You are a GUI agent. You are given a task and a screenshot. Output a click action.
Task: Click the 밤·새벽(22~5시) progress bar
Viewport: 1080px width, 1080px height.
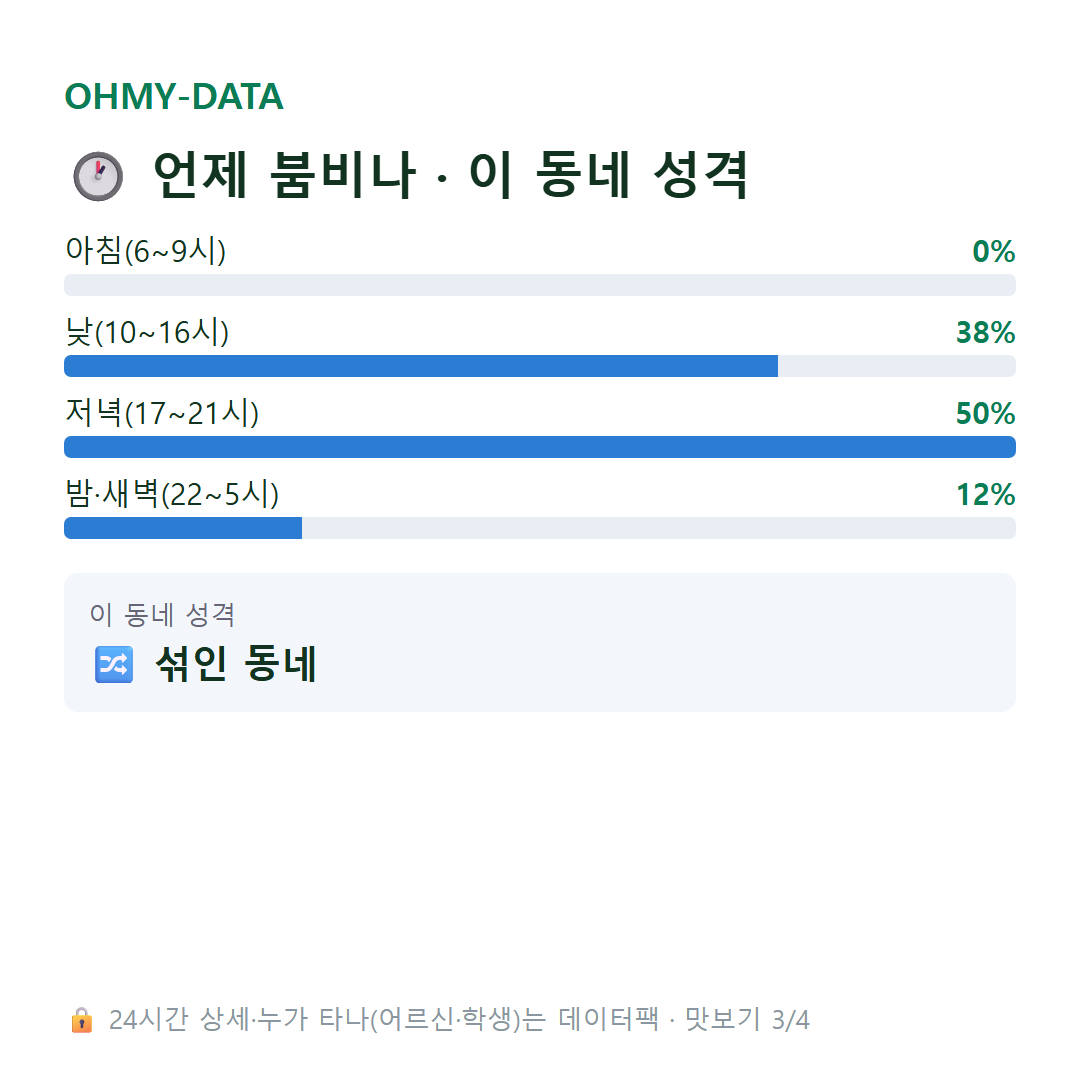540,528
